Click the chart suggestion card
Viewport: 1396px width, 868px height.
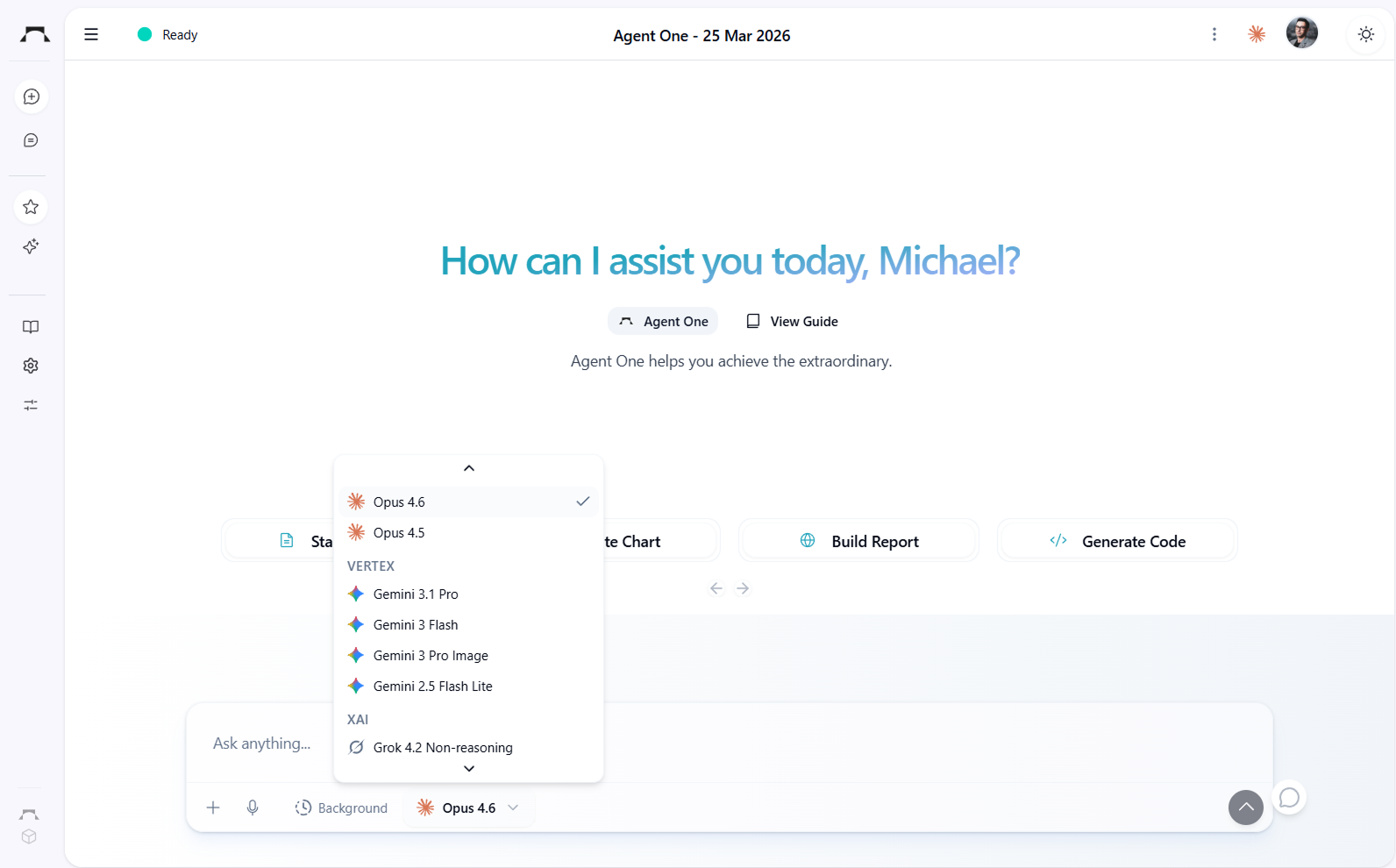pyautogui.click(x=661, y=541)
